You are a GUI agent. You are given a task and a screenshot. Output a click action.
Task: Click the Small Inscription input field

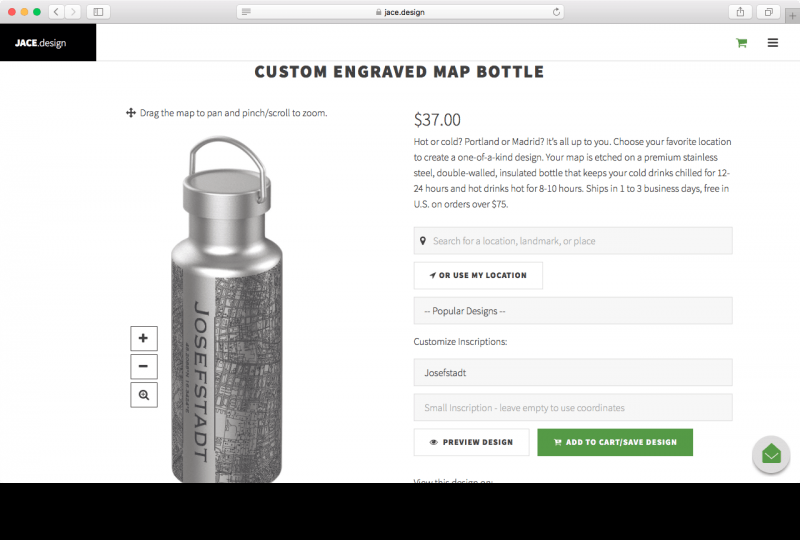pos(573,408)
